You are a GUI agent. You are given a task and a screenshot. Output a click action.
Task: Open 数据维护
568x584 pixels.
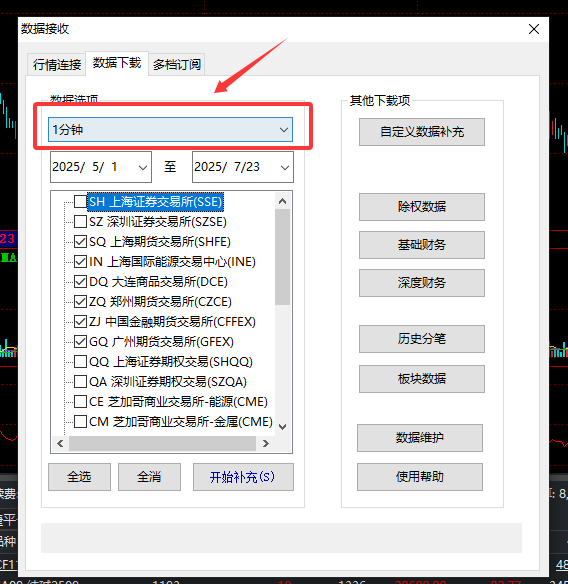[420, 438]
